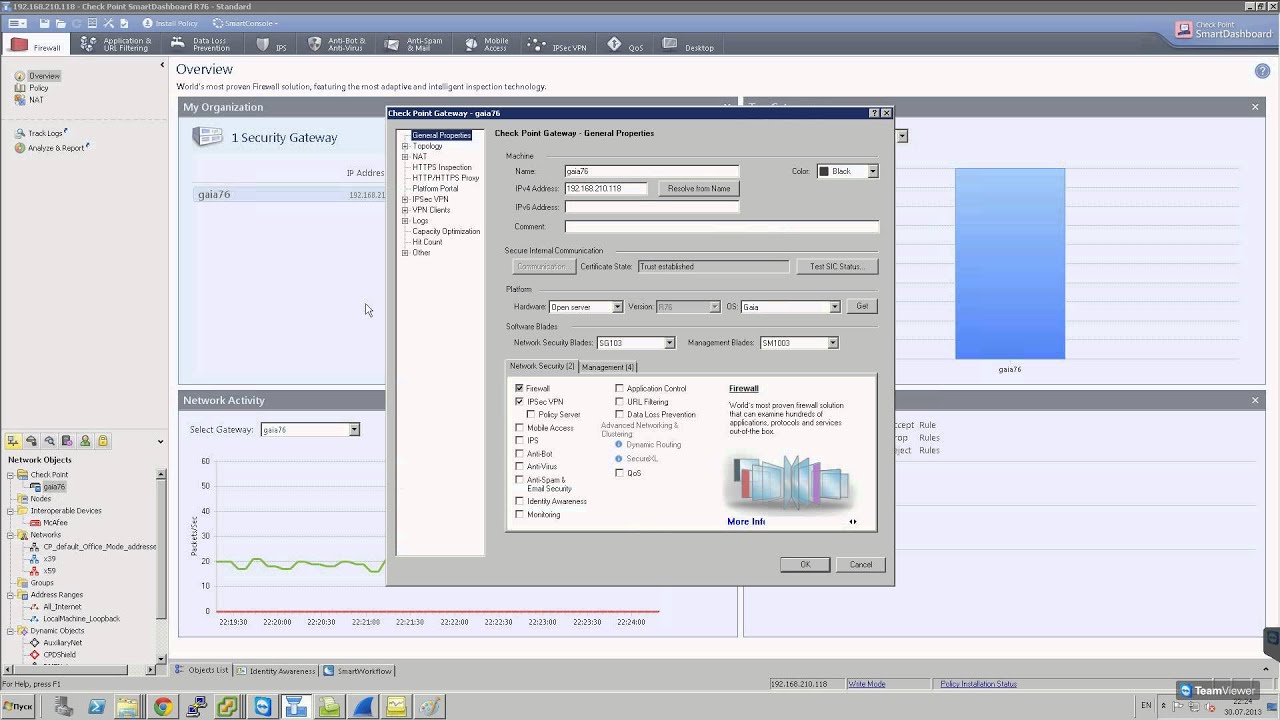The height and width of the screenshot is (720, 1280).
Task: Collapse the left navigation pane arrow
Action: coord(162,65)
